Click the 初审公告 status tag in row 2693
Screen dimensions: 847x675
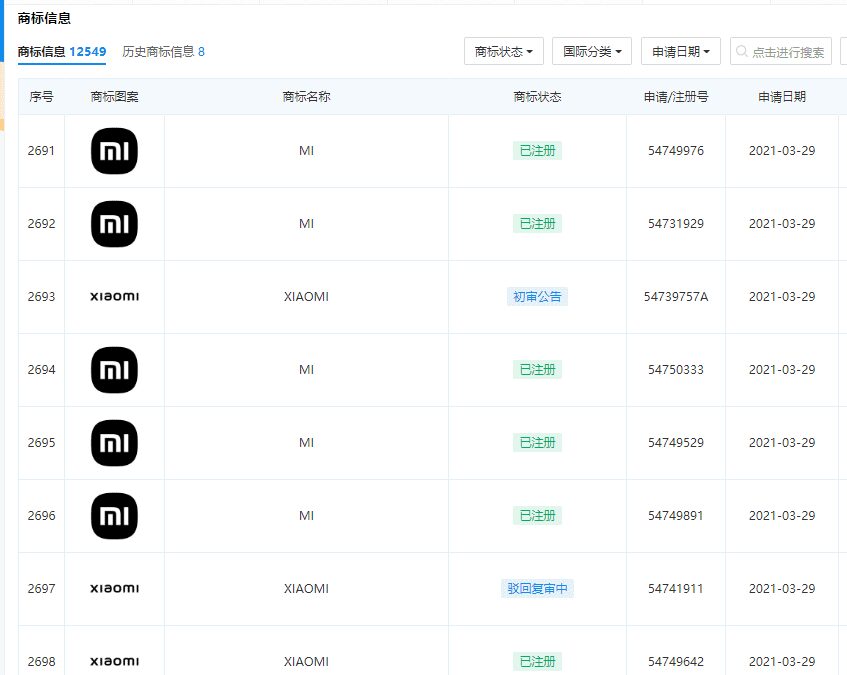pos(537,297)
